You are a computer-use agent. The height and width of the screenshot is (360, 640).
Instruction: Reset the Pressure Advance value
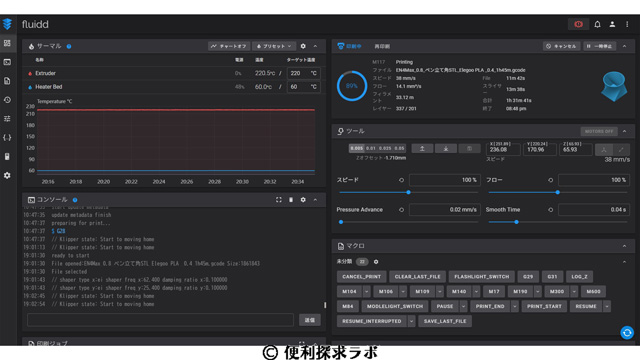[x=401, y=210]
